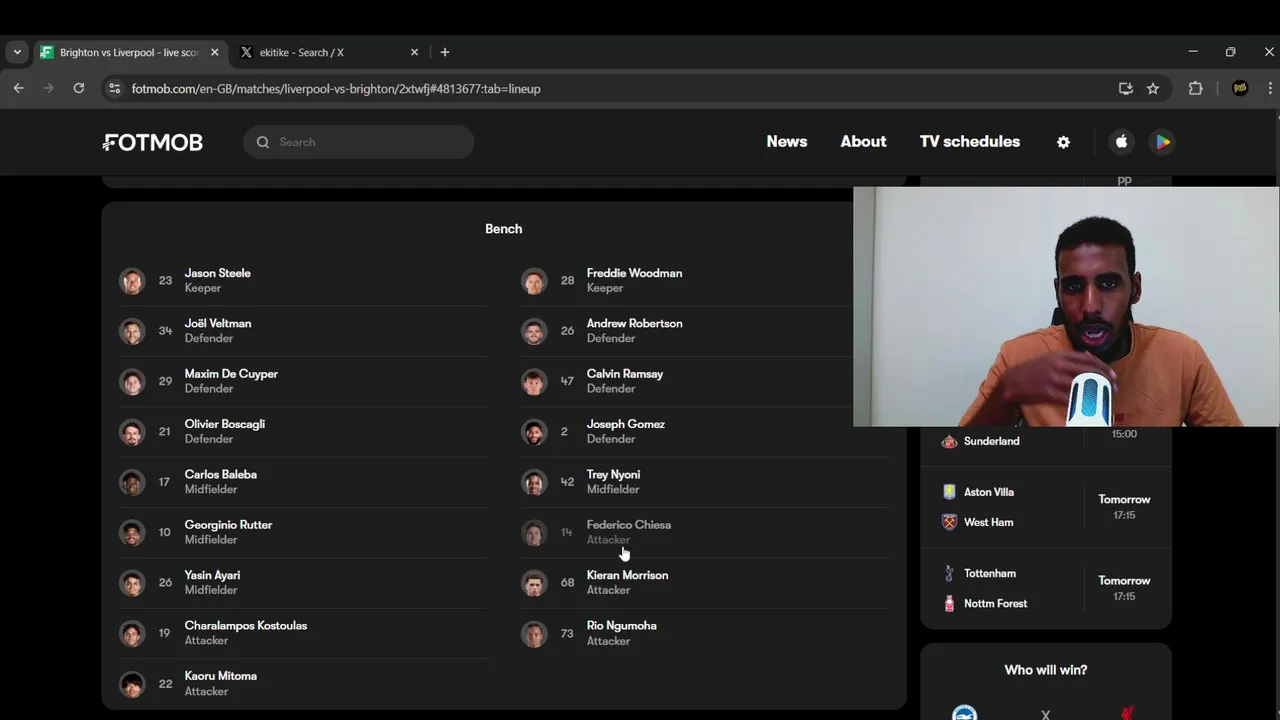Open Charalampos Kostoulas's player link
This screenshot has width=1280, height=720.
[x=245, y=626]
